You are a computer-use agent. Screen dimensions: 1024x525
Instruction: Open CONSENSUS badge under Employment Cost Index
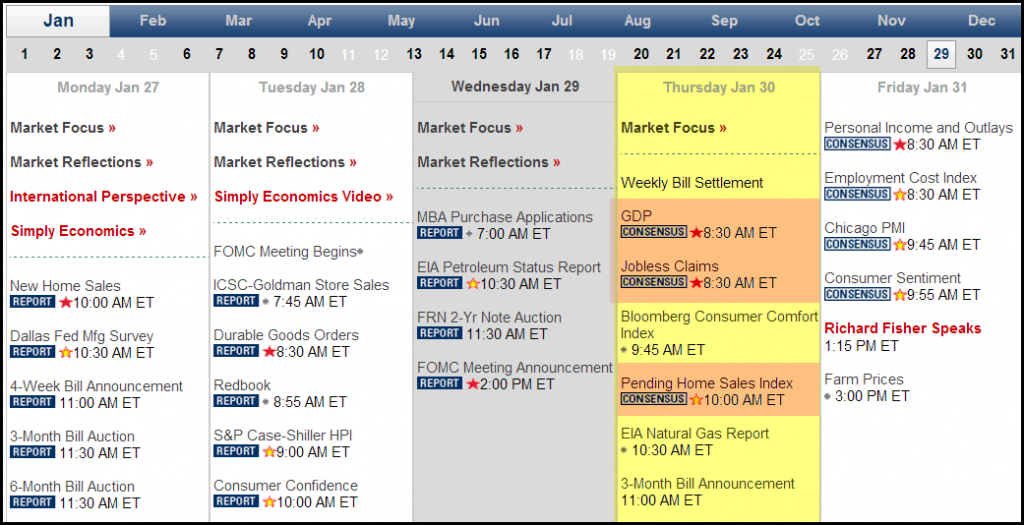pos(857,194)
